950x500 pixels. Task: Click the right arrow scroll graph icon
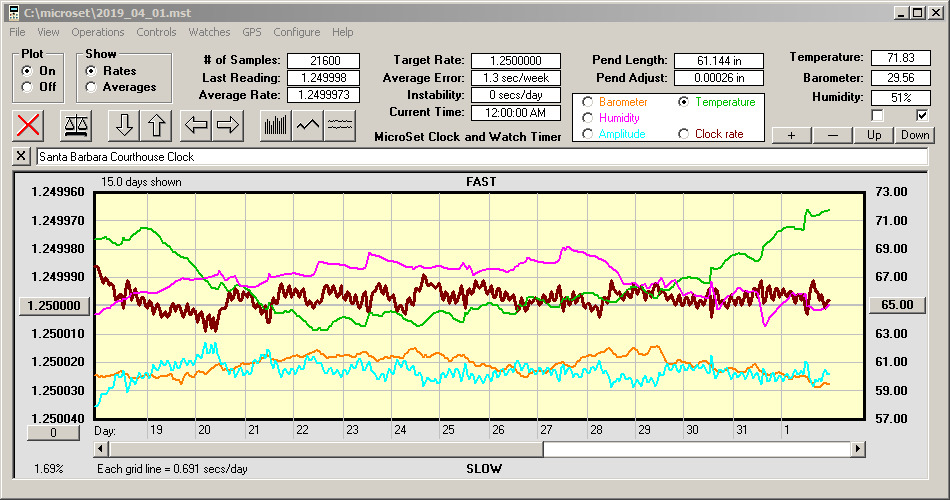228,125
